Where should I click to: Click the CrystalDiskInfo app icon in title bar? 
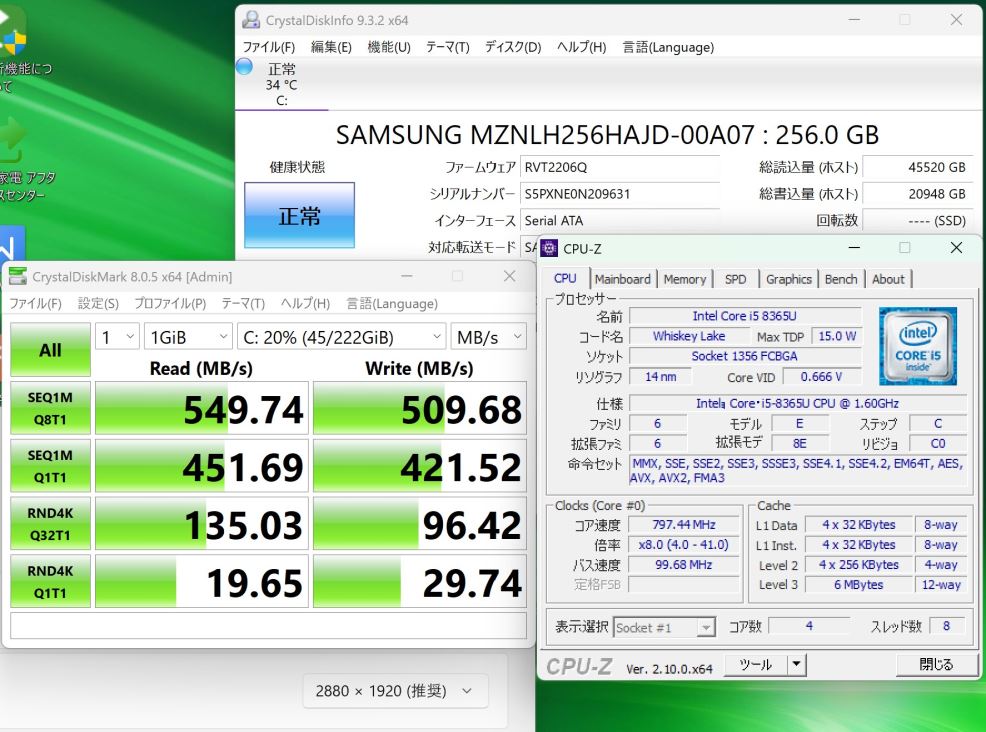point(251,19)
